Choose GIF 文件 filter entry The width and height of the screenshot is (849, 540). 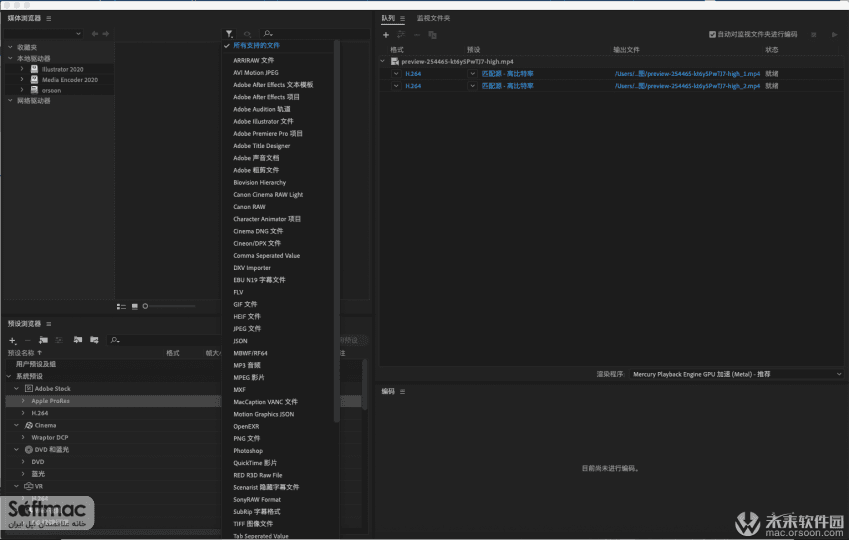click(x=245, y=304)
